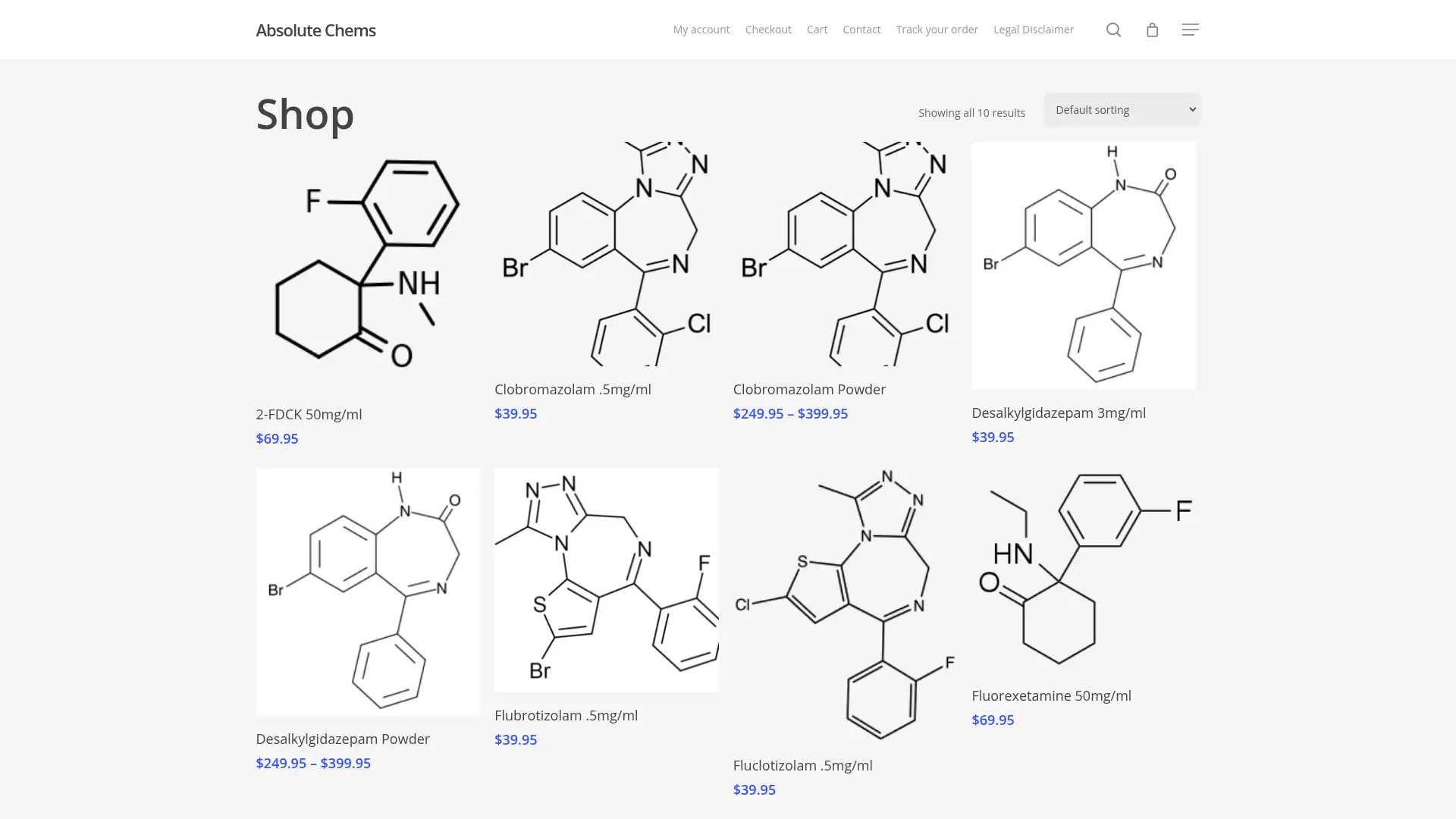Viewport: 1456px width, 819px height.
Task: Navigate to the Cart page
Action: [x=817, y=30]
